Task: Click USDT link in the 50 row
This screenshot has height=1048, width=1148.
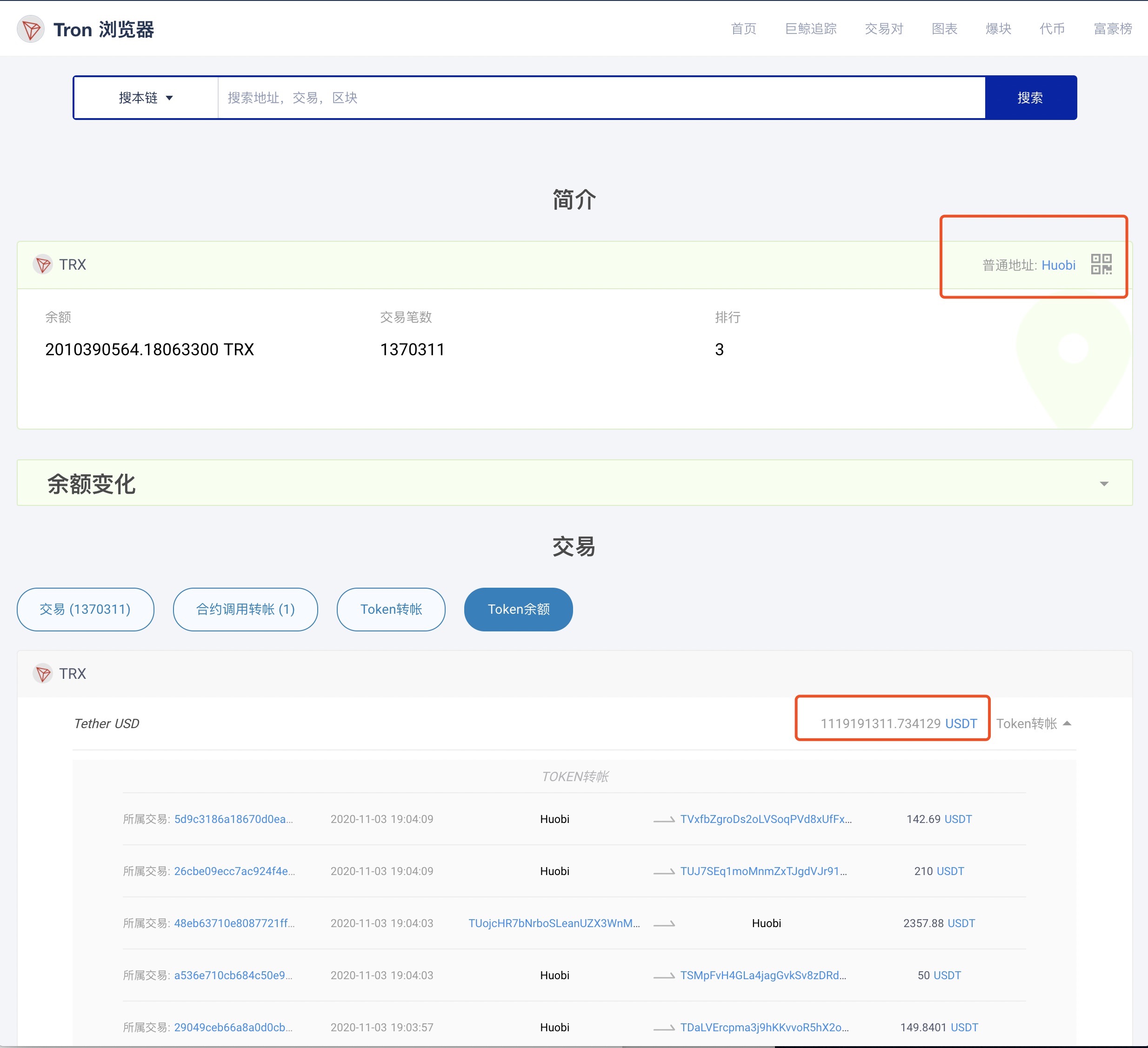Action: [x=947, y=976]
